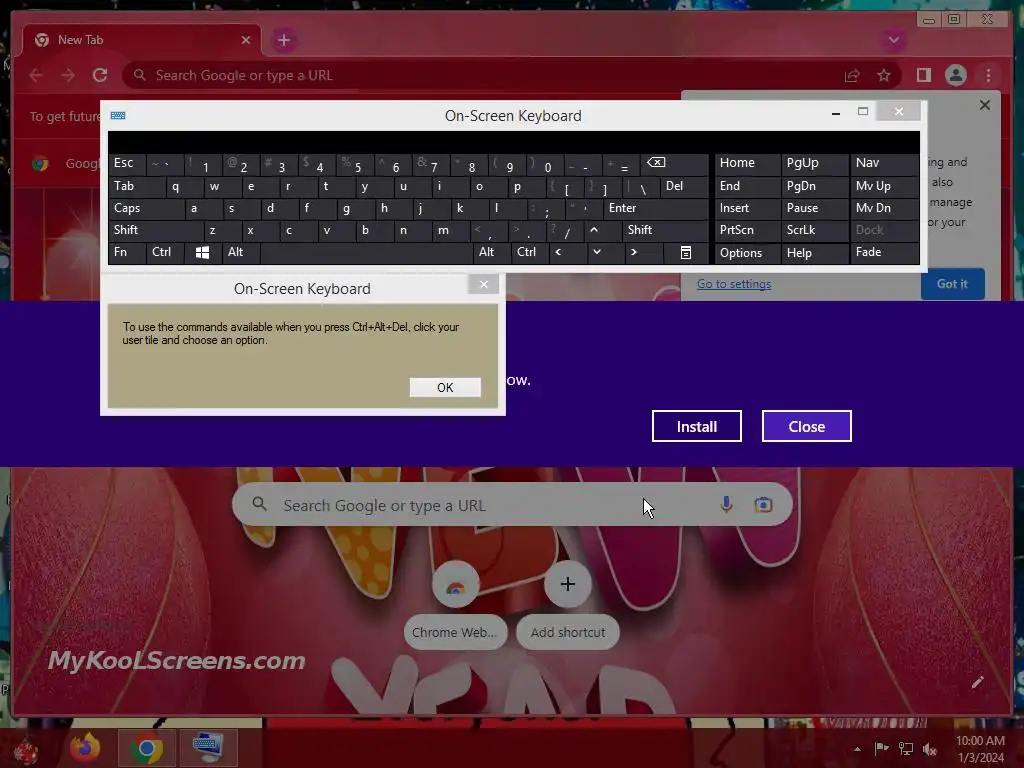Click the Install button
Screen dimensions: 1024x768
(x=697, y=426)
